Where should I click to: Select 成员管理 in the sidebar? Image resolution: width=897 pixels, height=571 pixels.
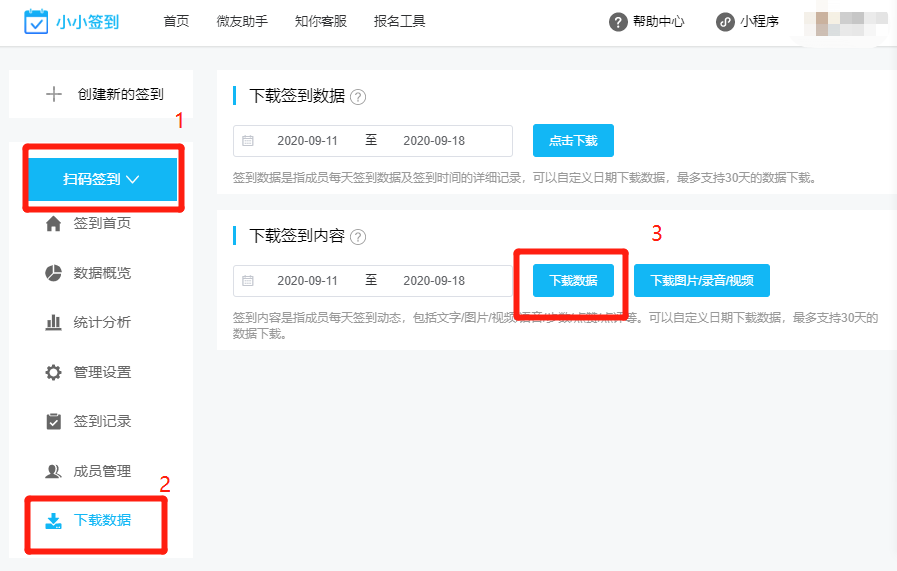[102, 471]
